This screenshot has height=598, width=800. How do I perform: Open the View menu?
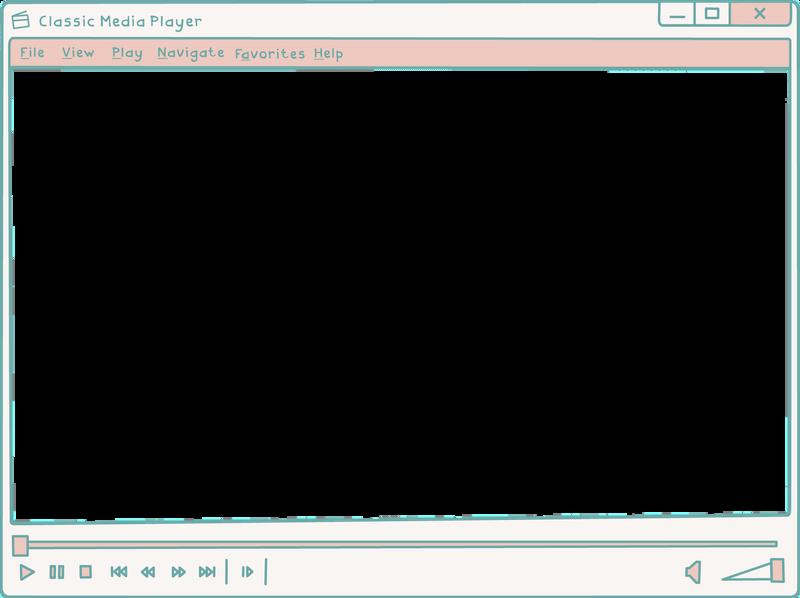coord(78,53)
